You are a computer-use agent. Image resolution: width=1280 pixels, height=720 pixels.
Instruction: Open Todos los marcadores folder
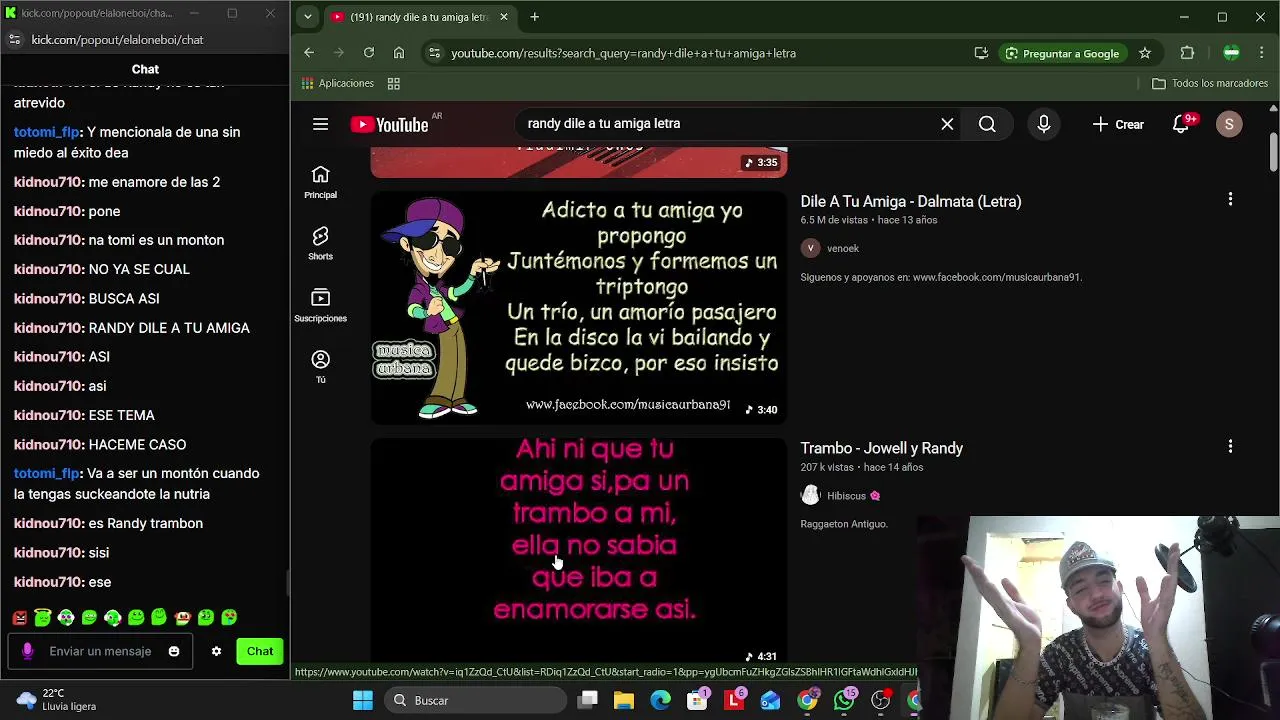pos(1210,83)
